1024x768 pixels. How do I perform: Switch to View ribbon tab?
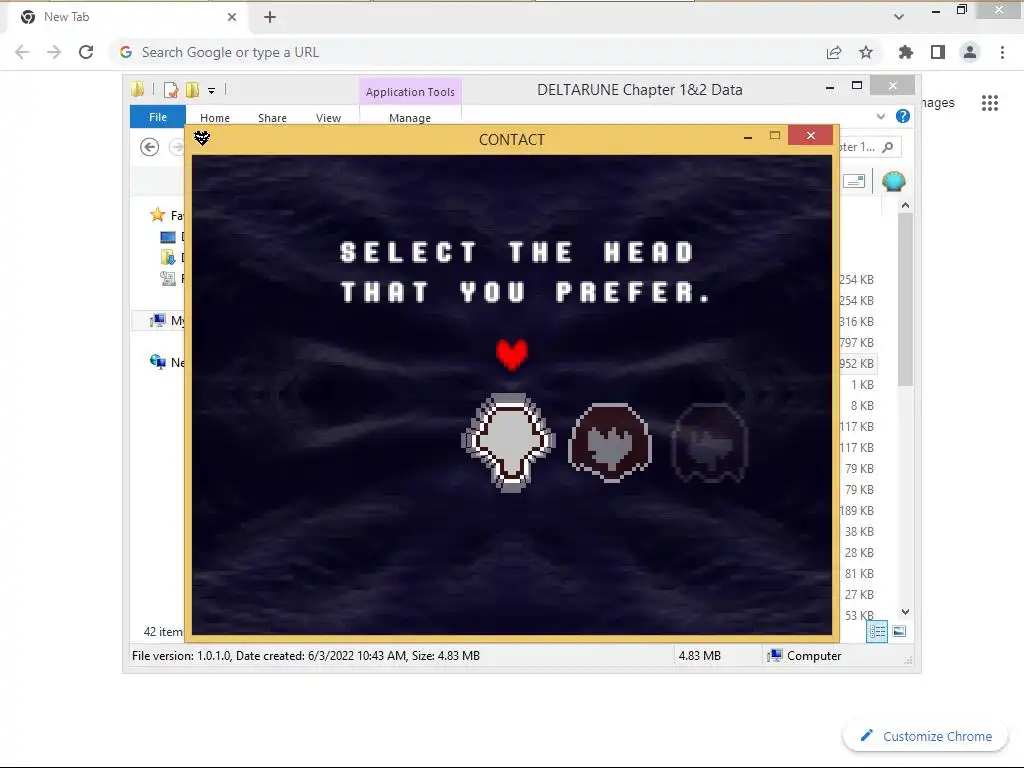coord(328,118)
